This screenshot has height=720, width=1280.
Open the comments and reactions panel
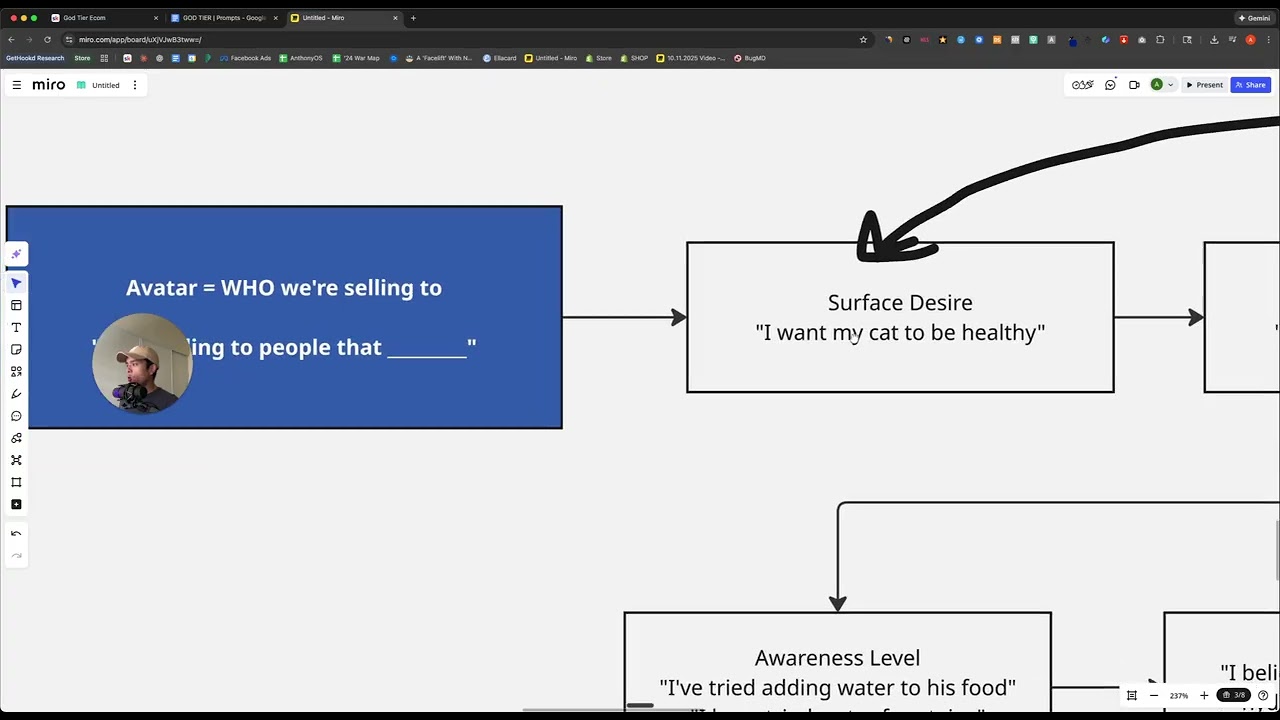[x=1110, y=85]
